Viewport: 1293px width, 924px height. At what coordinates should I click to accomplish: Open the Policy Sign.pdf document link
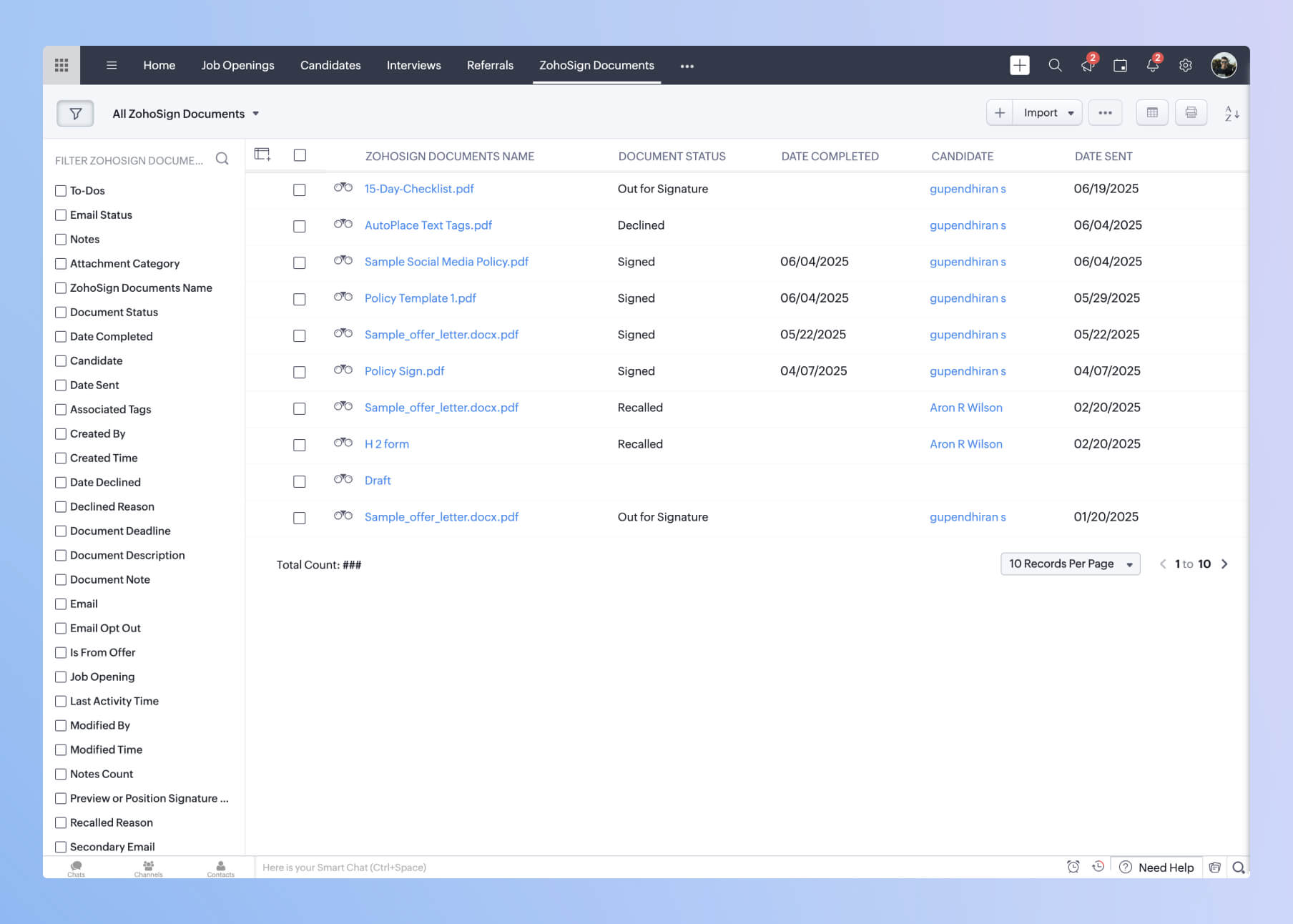point(404,371)
